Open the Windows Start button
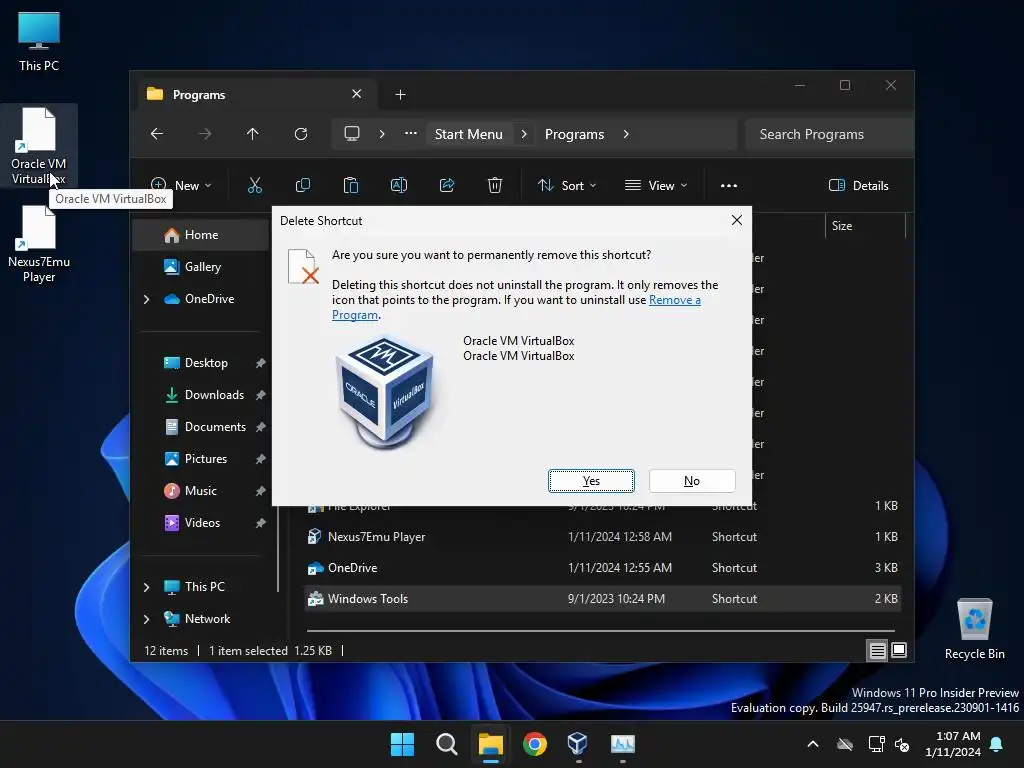This screenshot has width=1024, height=768. 402,744
